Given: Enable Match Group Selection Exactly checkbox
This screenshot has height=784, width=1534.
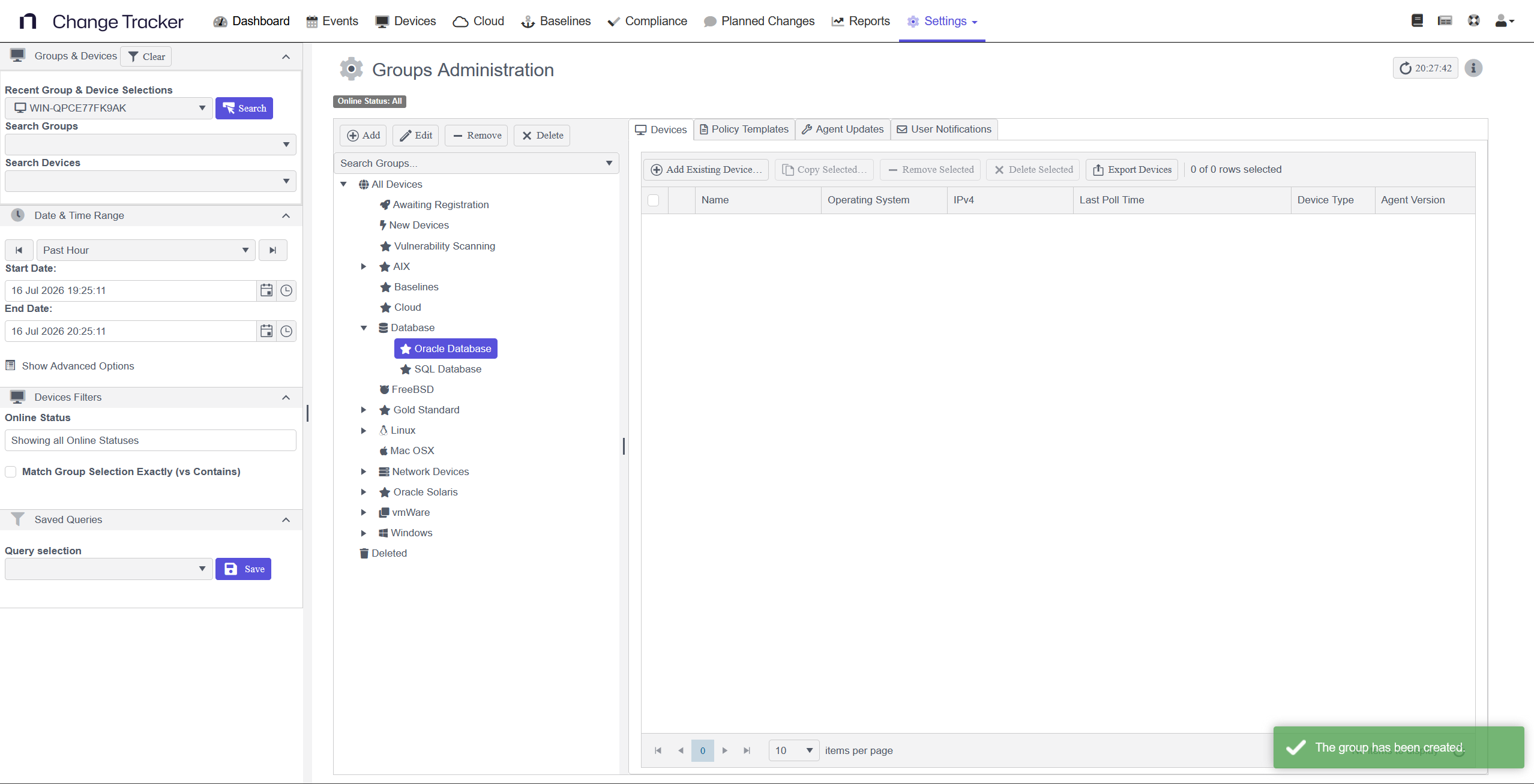Looking at the screenshot, I should [x=11, y=471].
